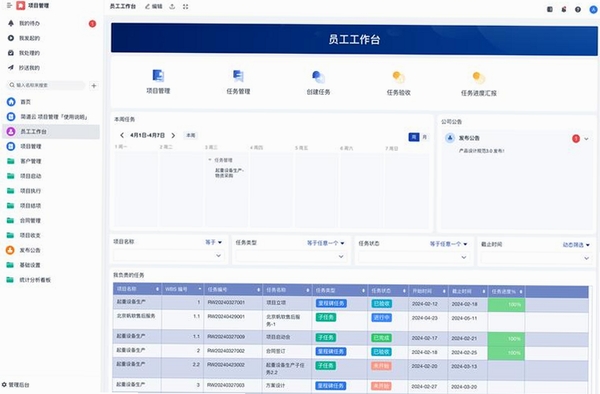Screen dimensions: 600x394
Task: Open the 发布公告 item in 公司公告
Action: tap(469, 138)
